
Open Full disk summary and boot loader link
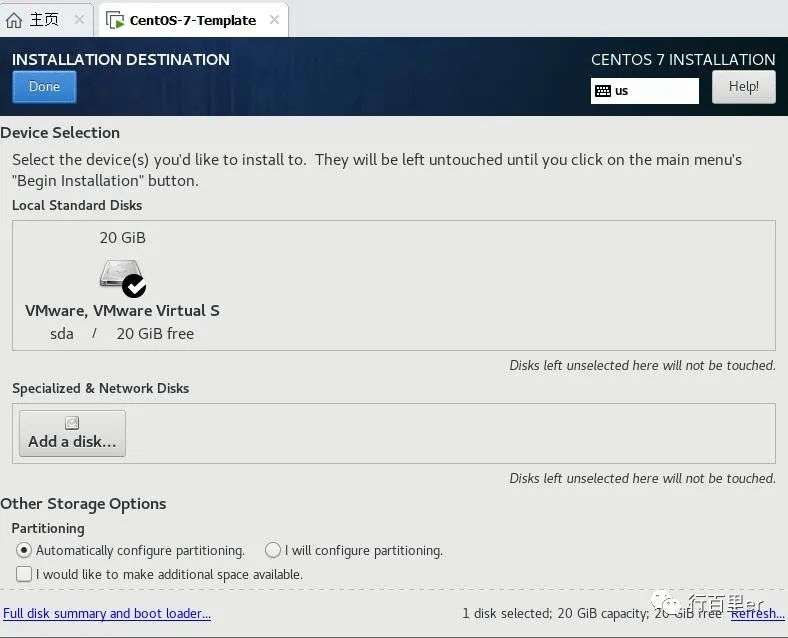[107, 613]
